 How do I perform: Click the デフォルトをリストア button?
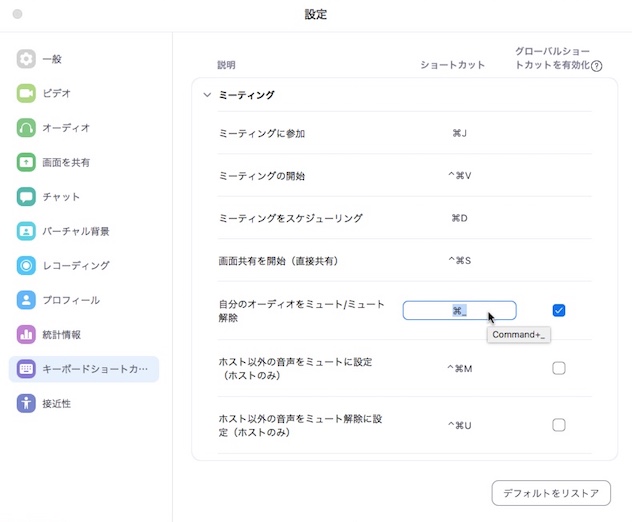click(x=551, y=493)
